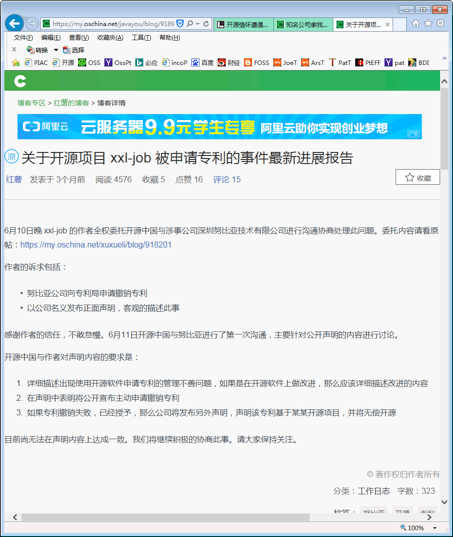The width and height of the screenshot is (453, 537).
Task: Open the xuxueli blog 918201 link
Action: point(96,245)
